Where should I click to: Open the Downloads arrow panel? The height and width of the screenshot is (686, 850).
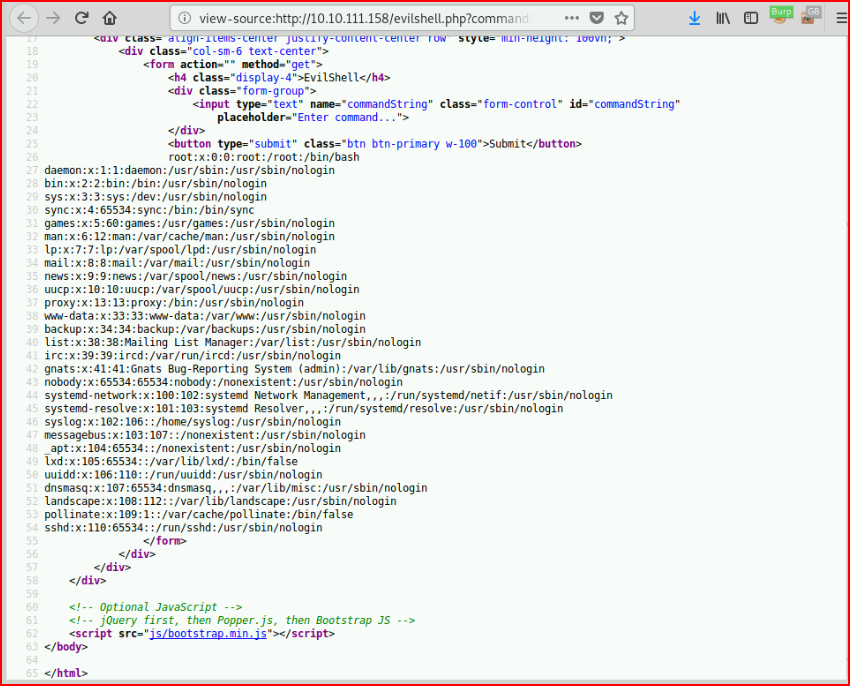(694, 18)
